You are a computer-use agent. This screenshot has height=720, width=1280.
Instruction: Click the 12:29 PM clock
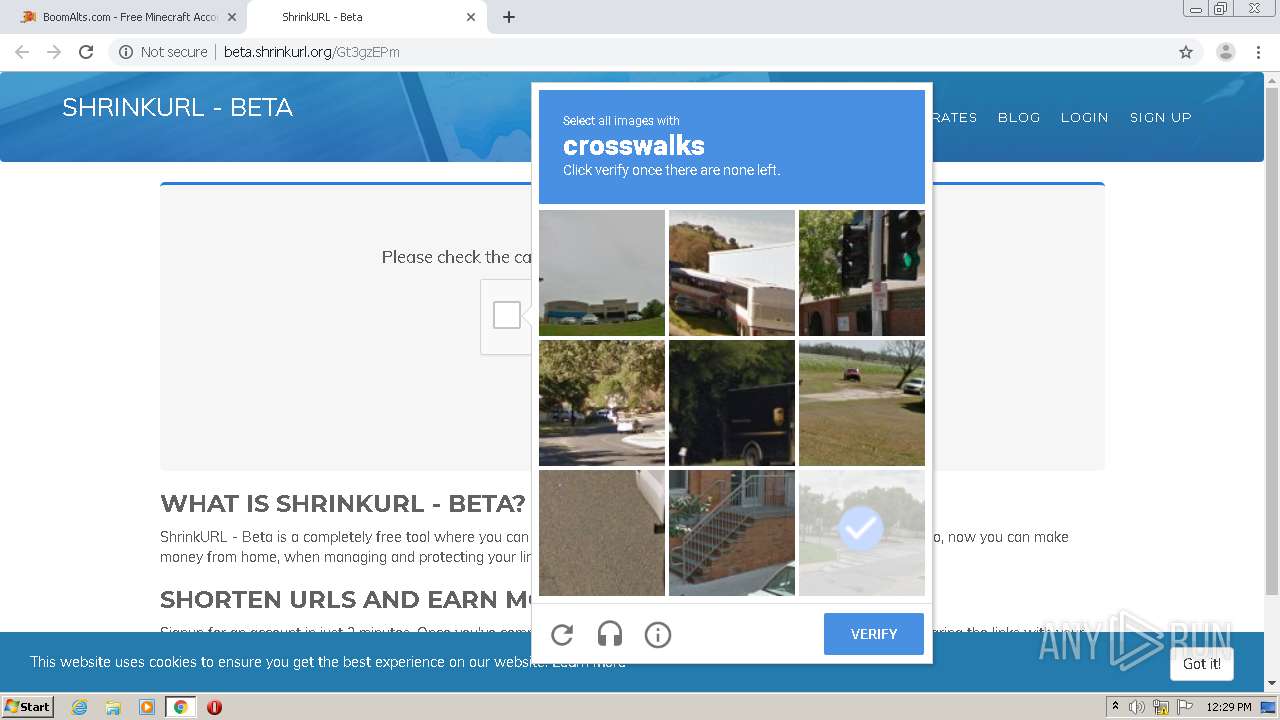click(x=1229, y=707)
